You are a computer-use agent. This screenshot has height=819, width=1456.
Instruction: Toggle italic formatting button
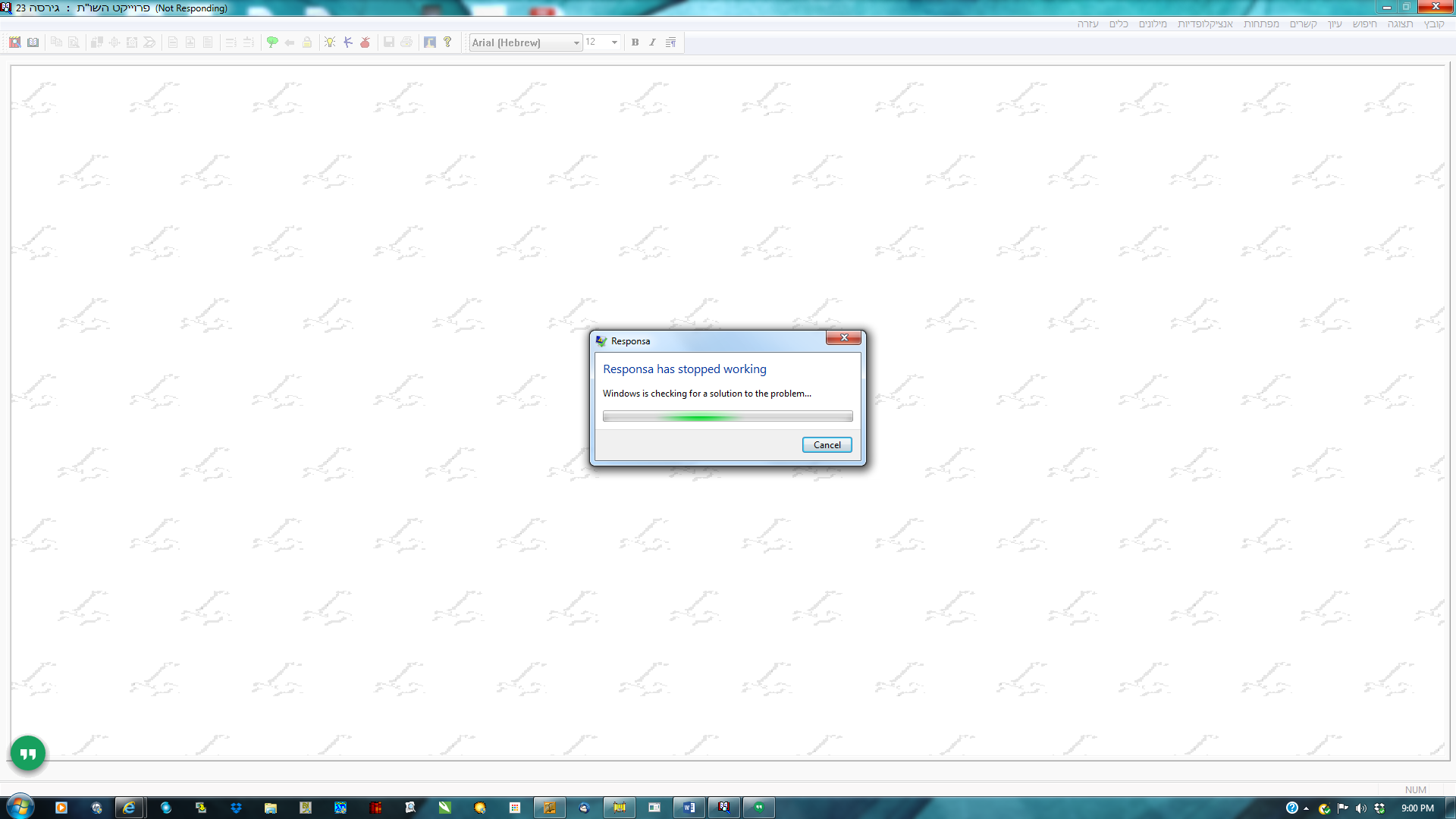[652, 42]
